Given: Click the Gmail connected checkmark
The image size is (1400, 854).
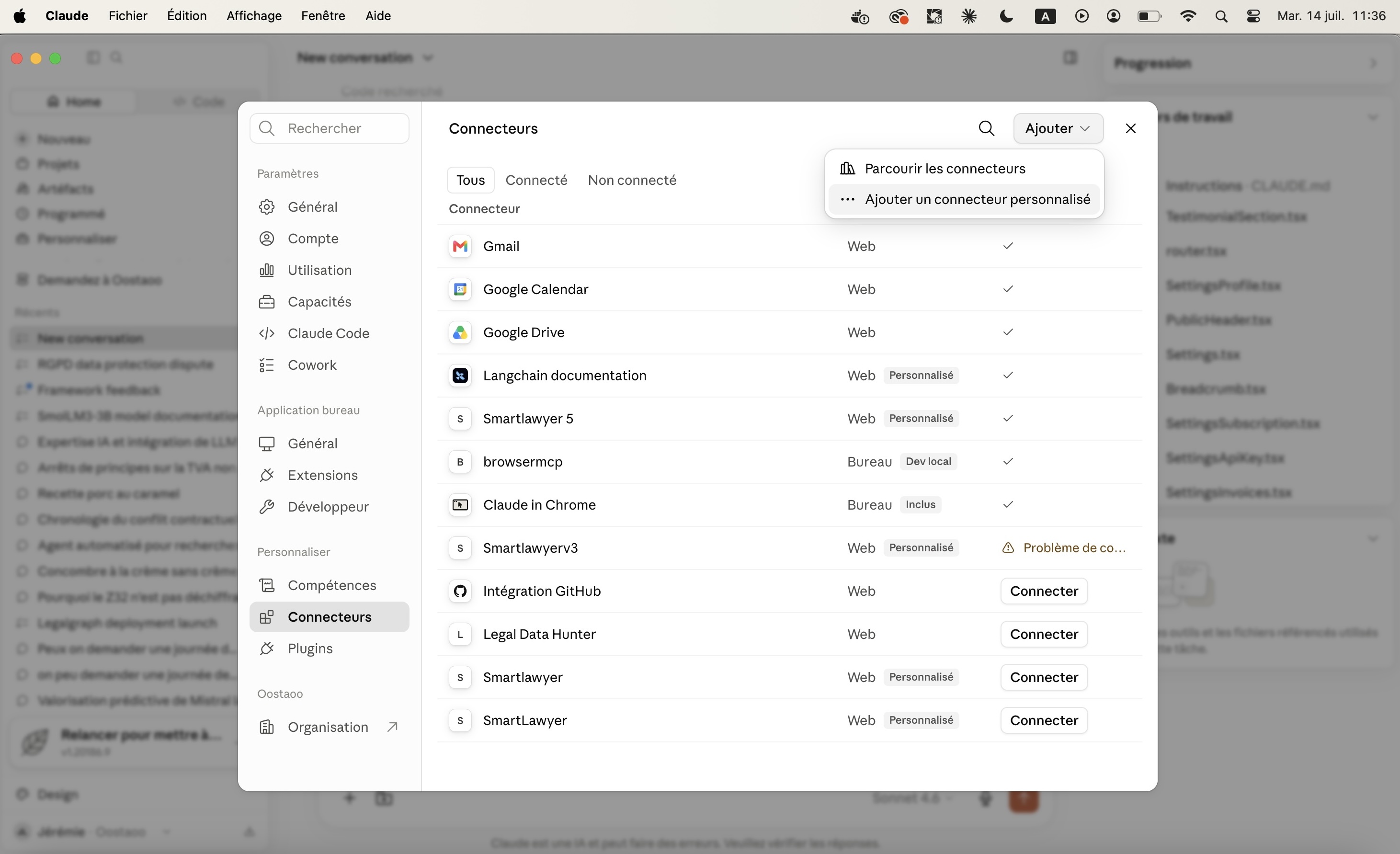Looking at the screenshot, I should point(1008,246).
